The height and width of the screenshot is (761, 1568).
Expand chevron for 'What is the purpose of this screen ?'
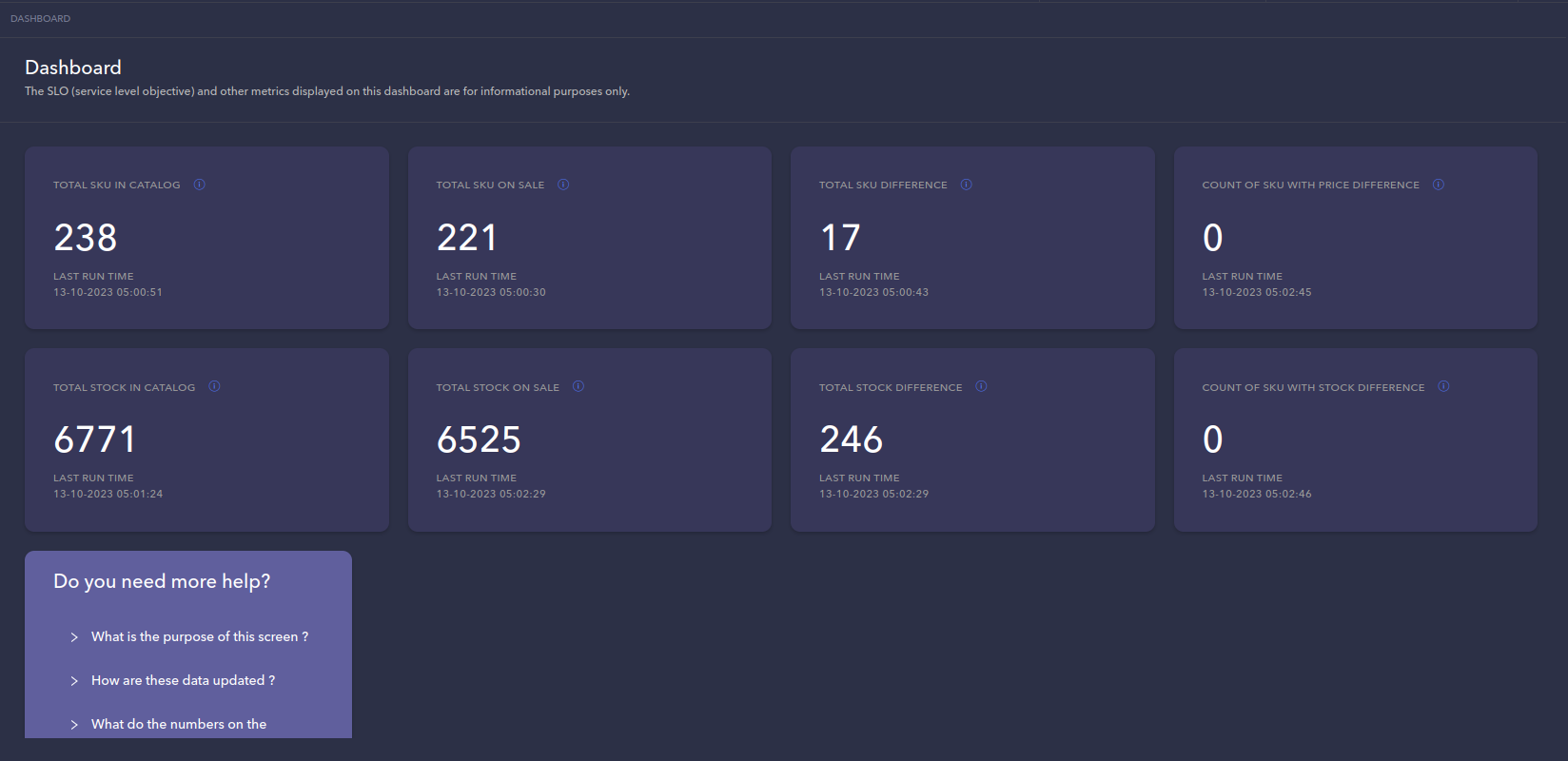(x=74, y=637)
